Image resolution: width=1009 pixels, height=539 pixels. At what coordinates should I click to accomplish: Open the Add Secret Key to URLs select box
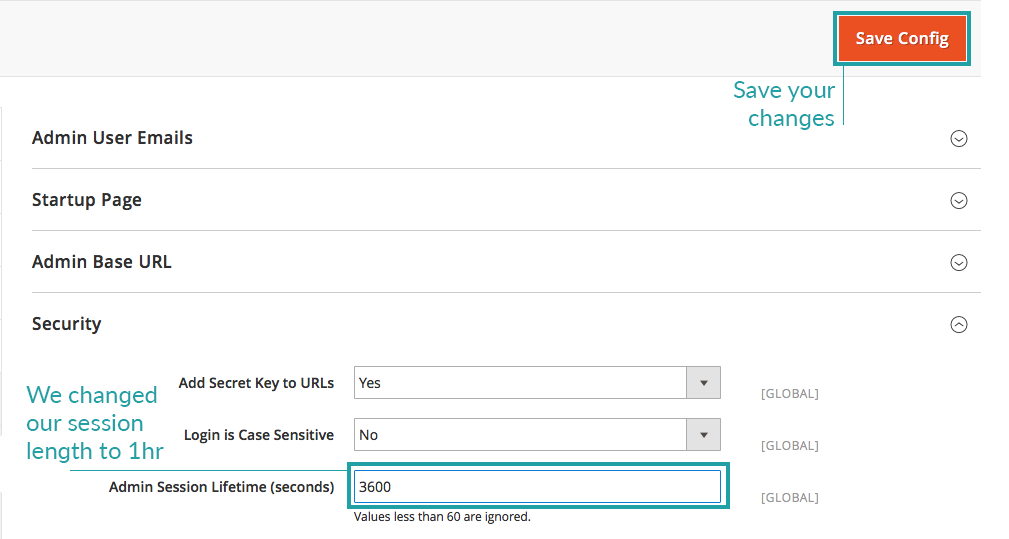pos(520,383)
